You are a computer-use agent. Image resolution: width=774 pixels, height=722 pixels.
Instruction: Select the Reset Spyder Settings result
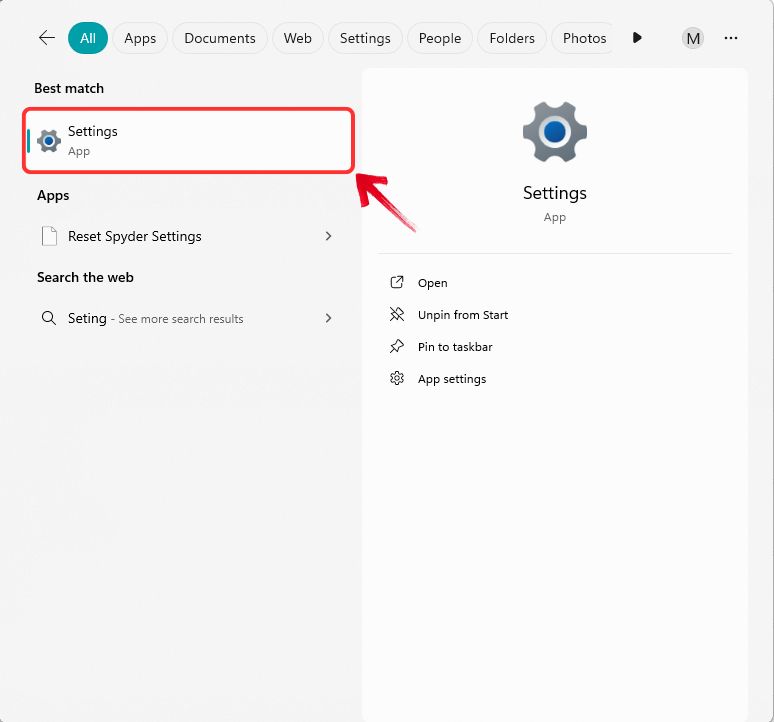[188, 236]
